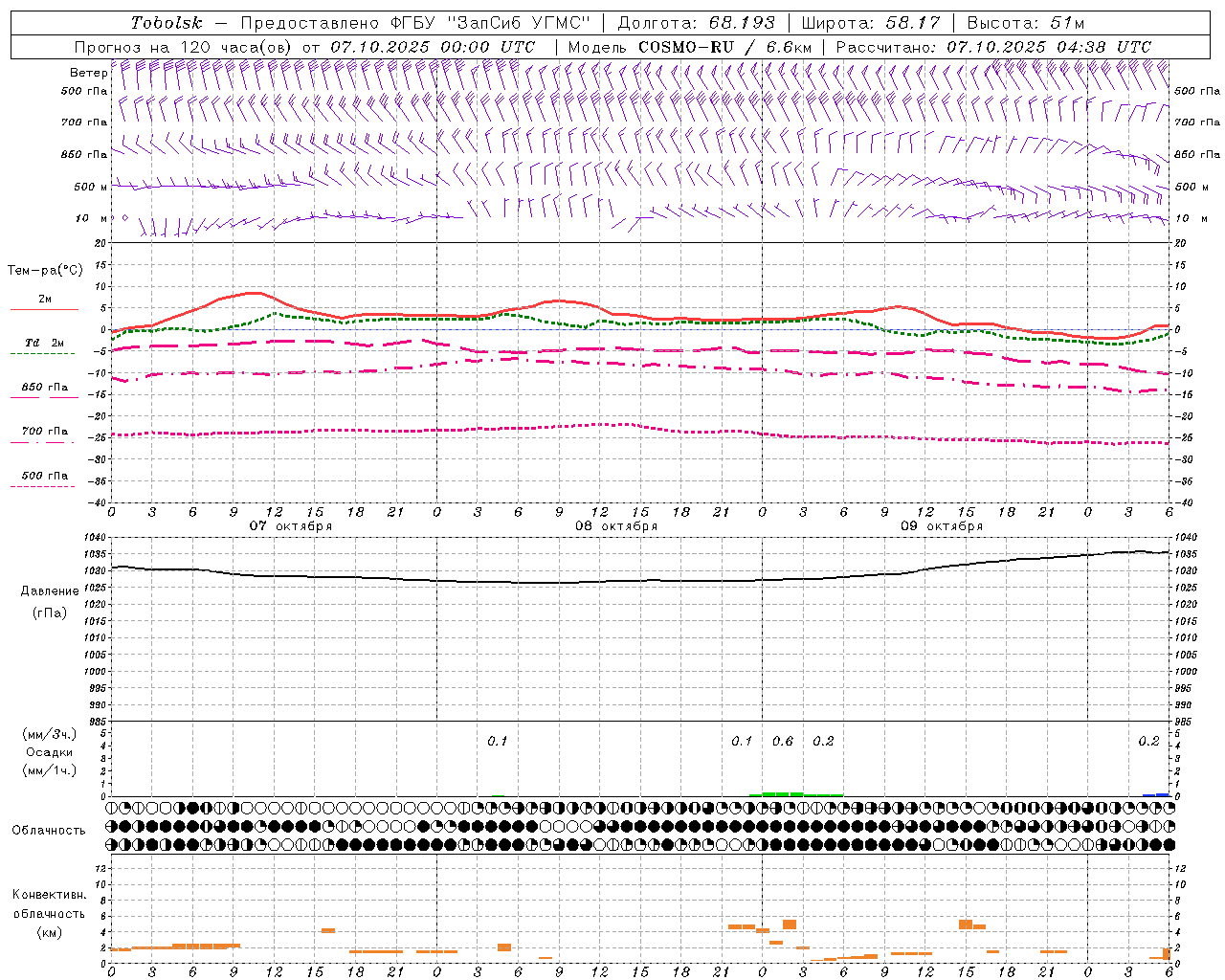Click the blue precipitation bar at the forecast end
This screenshot has width=1225, height=980.
[x=1156, y=794]
